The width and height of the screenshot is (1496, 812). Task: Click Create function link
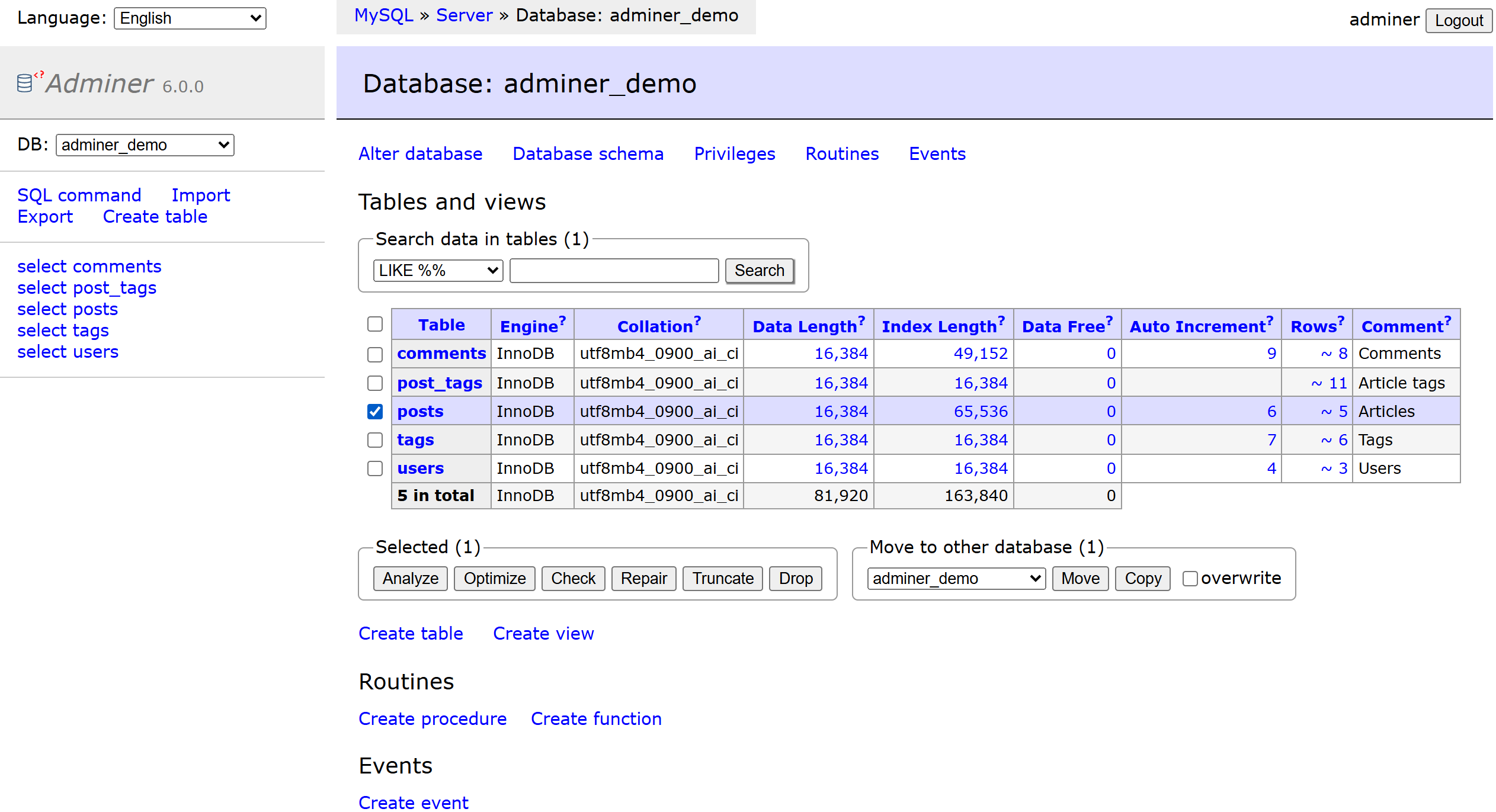tap(596, 719)
